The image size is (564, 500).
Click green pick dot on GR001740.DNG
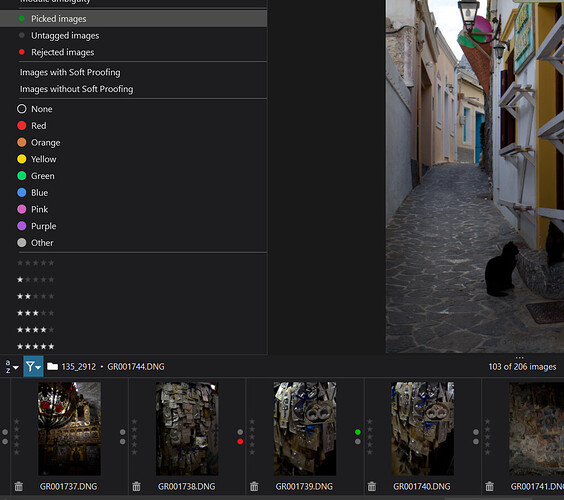pos(358,432)
